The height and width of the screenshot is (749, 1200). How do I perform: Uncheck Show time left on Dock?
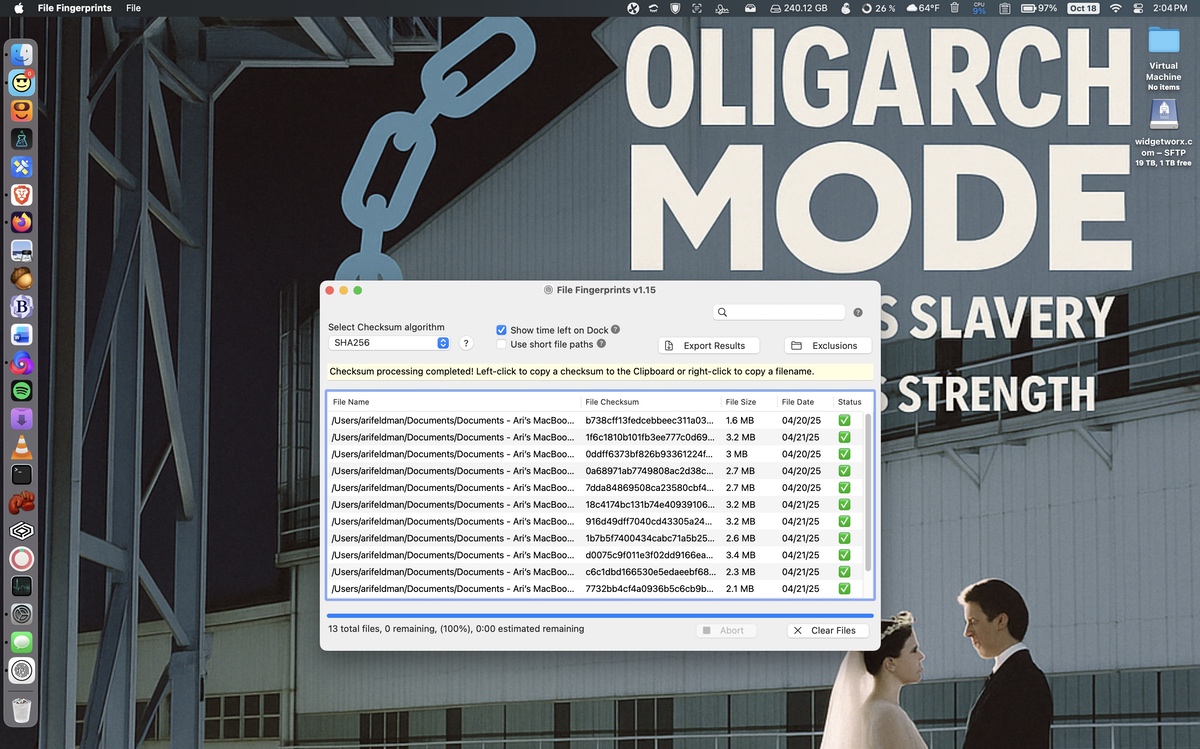[x=502, y=330]
